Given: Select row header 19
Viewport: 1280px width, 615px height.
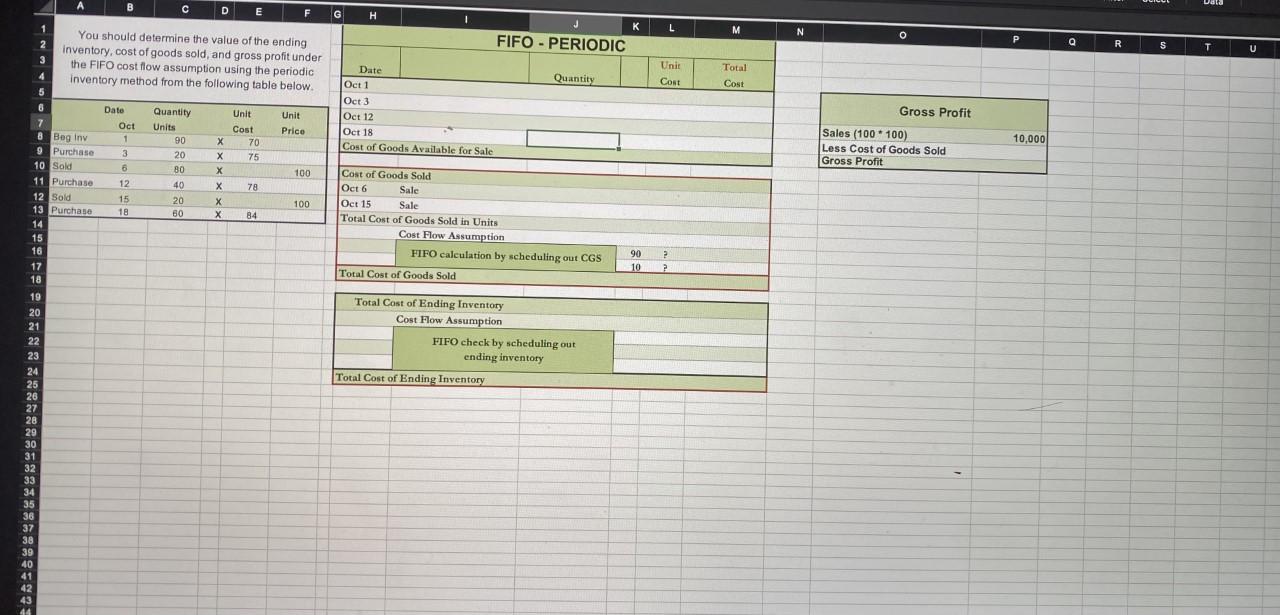Looking at the screenshot, I should (35, 297).
